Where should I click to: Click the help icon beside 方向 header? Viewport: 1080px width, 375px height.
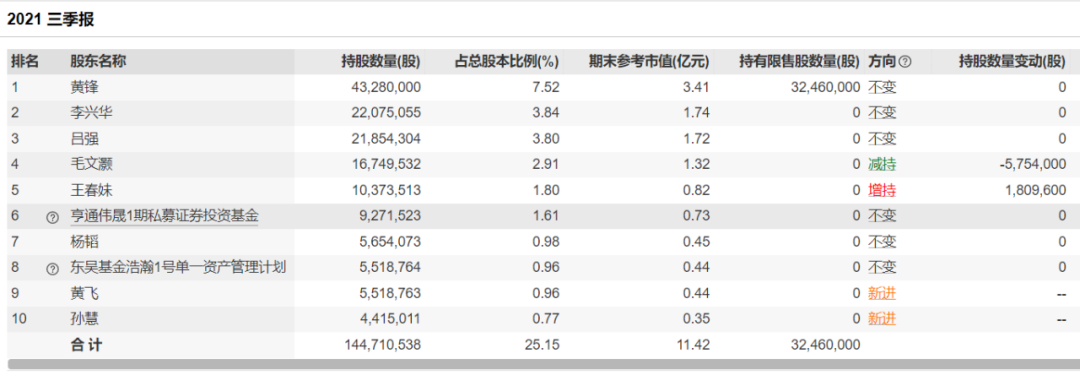click(x=905, y=62)
